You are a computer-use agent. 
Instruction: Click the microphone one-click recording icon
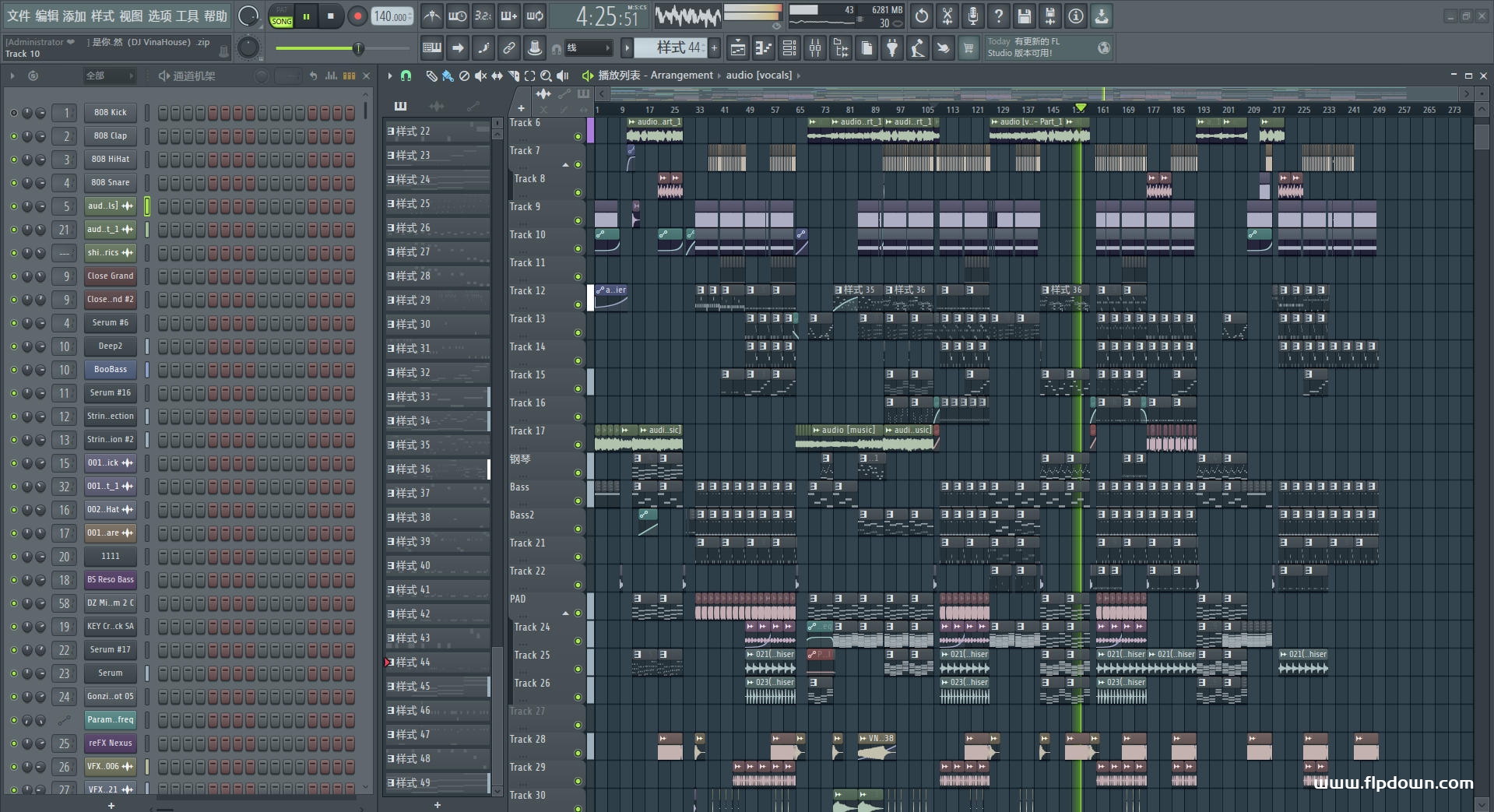973,16
